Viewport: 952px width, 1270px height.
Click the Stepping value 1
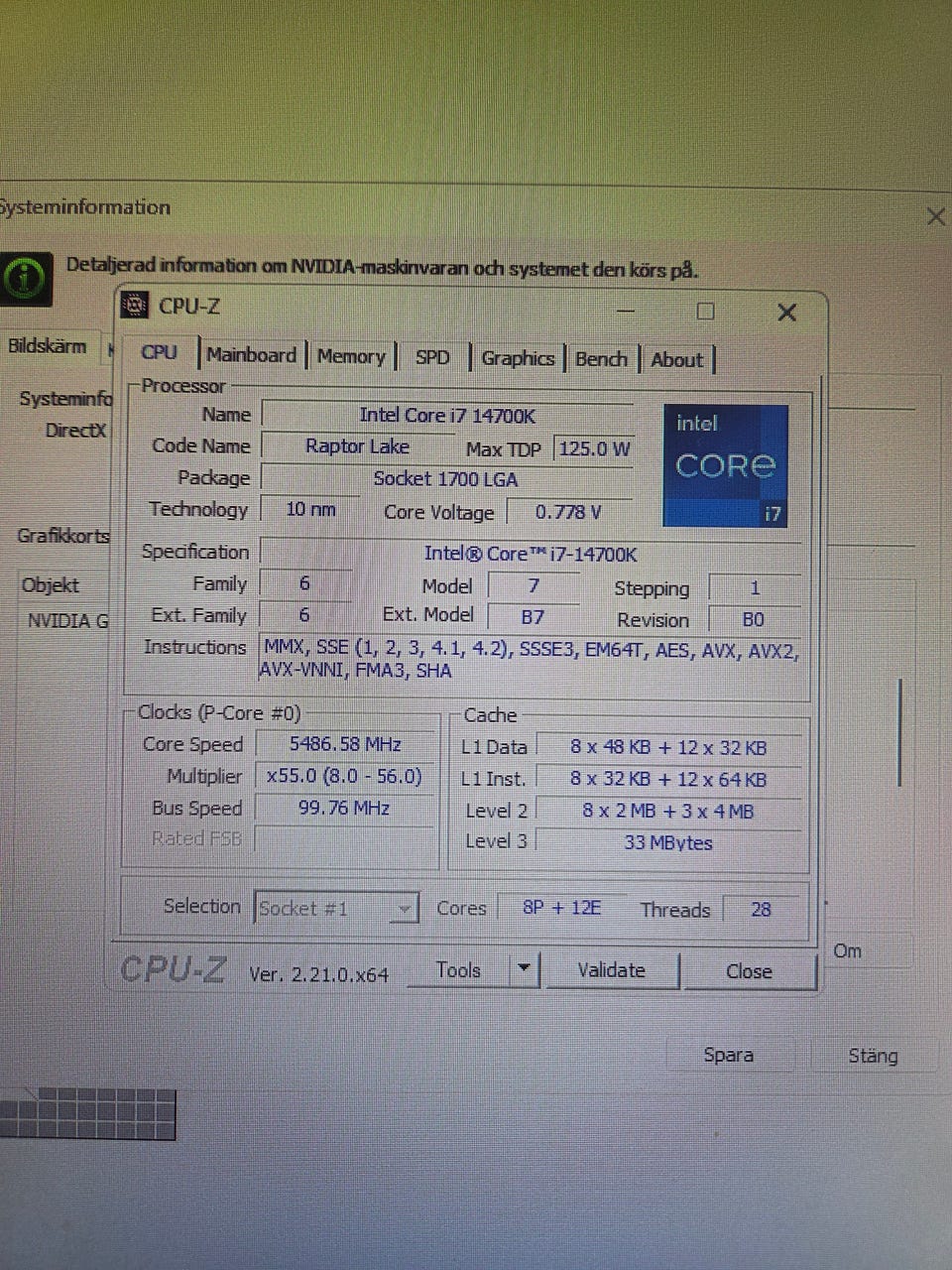[x=755, y=587]
